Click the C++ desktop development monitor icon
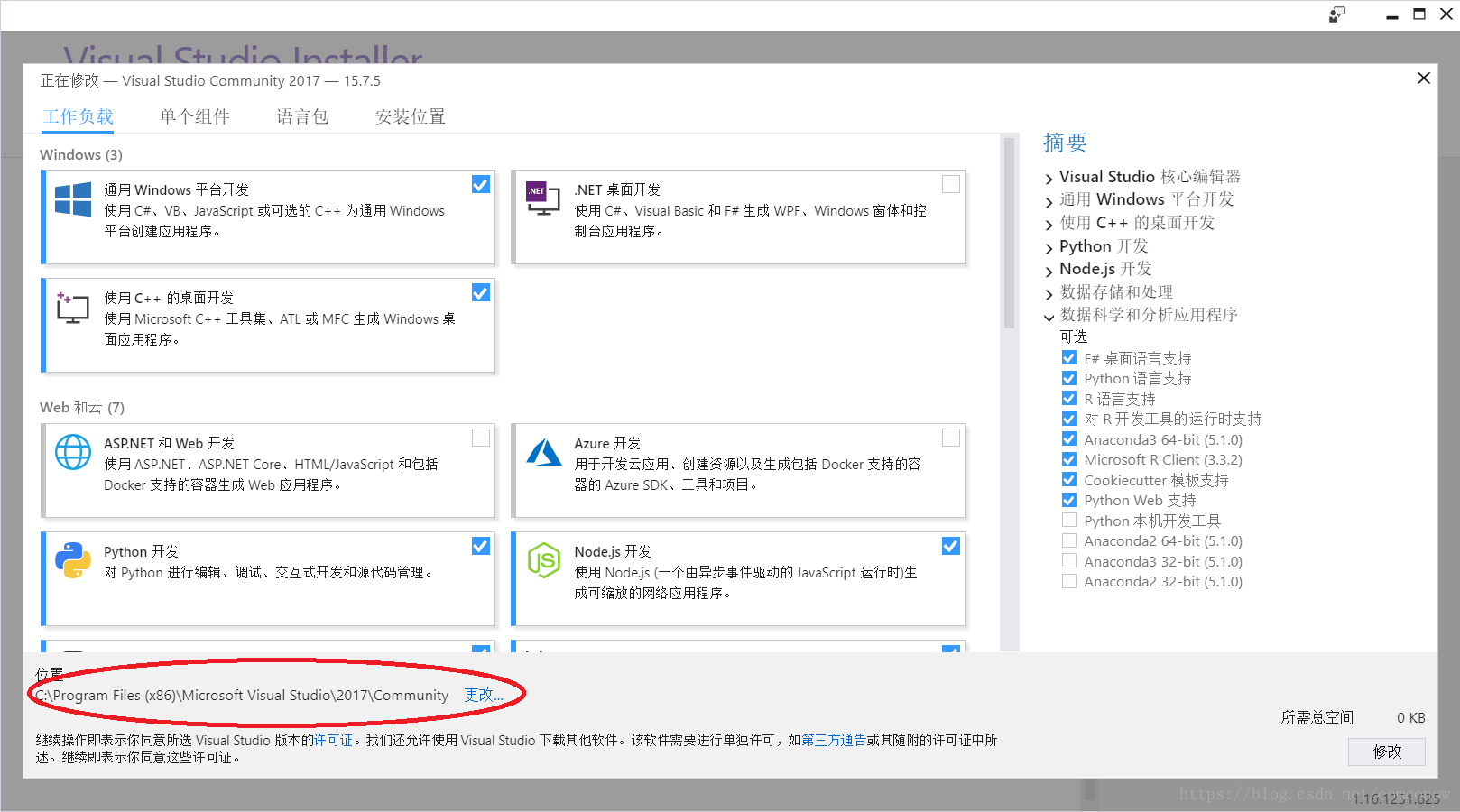Viewport: 1460px width, 812px height. coord(72,308)
